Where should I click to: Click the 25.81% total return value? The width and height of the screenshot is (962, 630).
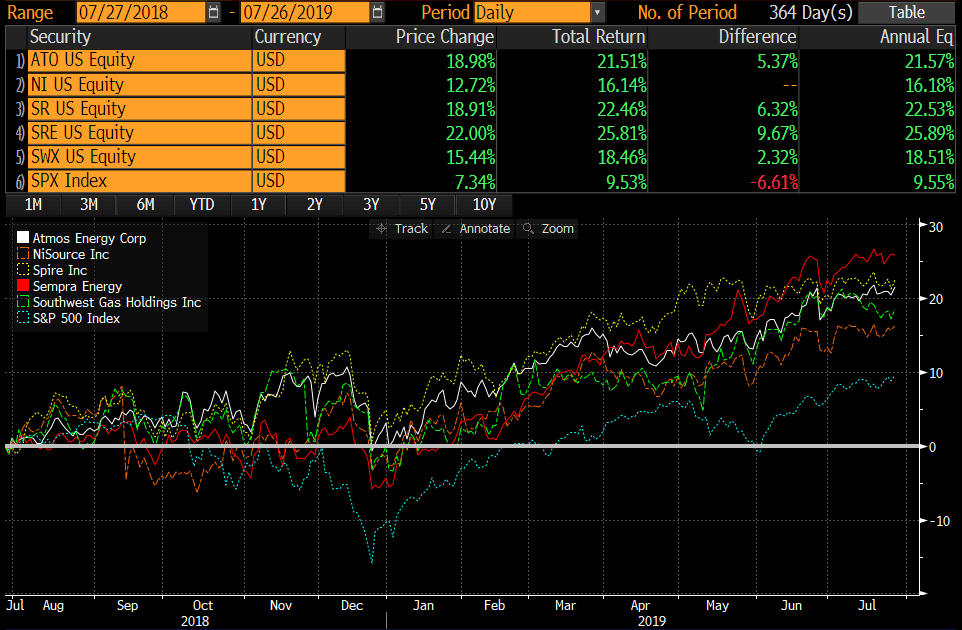tap(622, 133)
